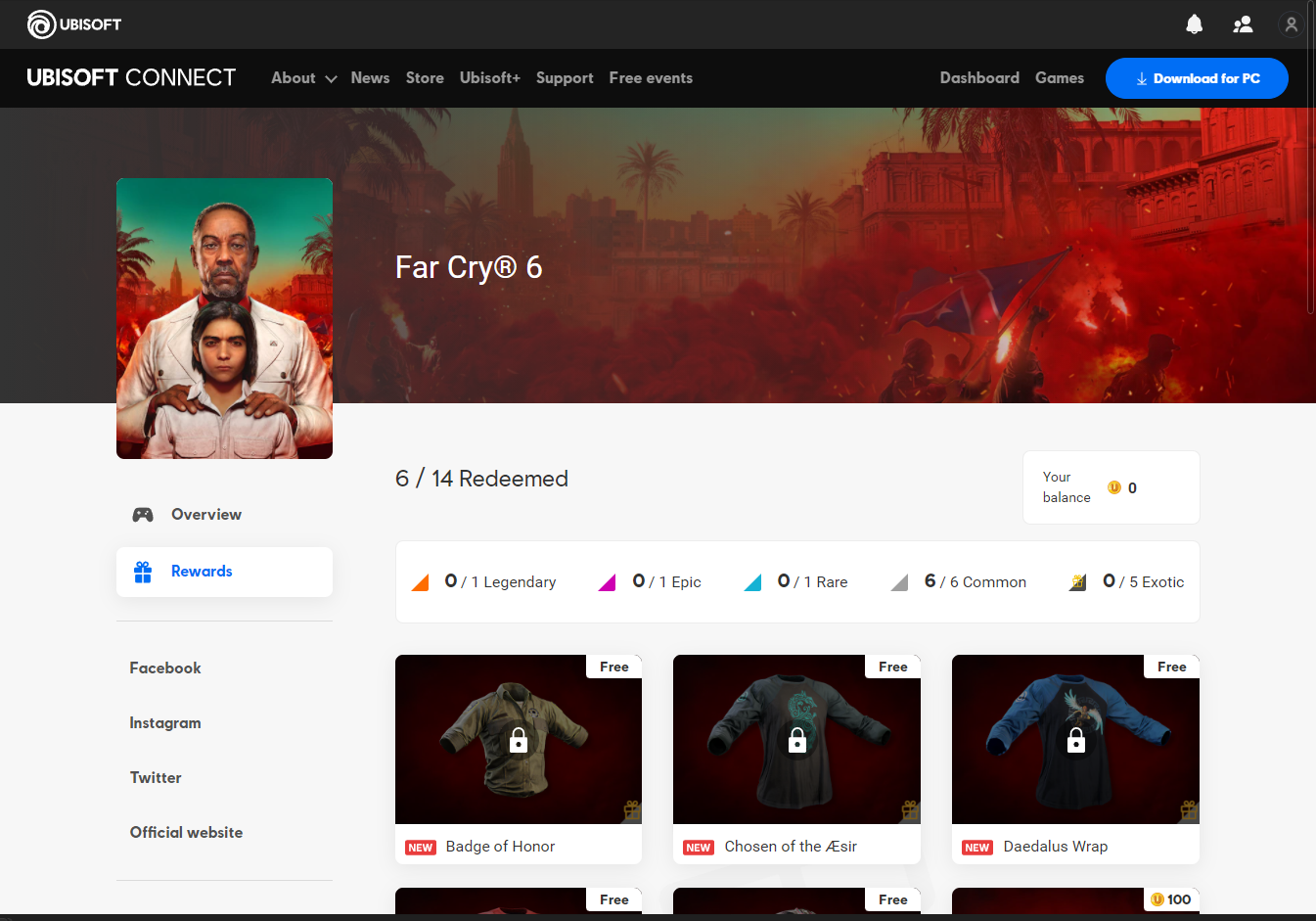Open the Daedalus Wrap reward thumbnail
Screen dimensions: 1316x921
pos(1075,739)
